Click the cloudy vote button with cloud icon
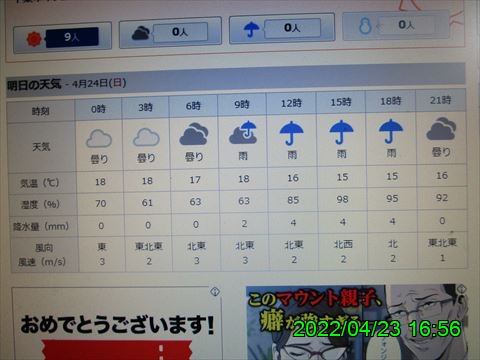The image size is (480, 360). [170, 32]
